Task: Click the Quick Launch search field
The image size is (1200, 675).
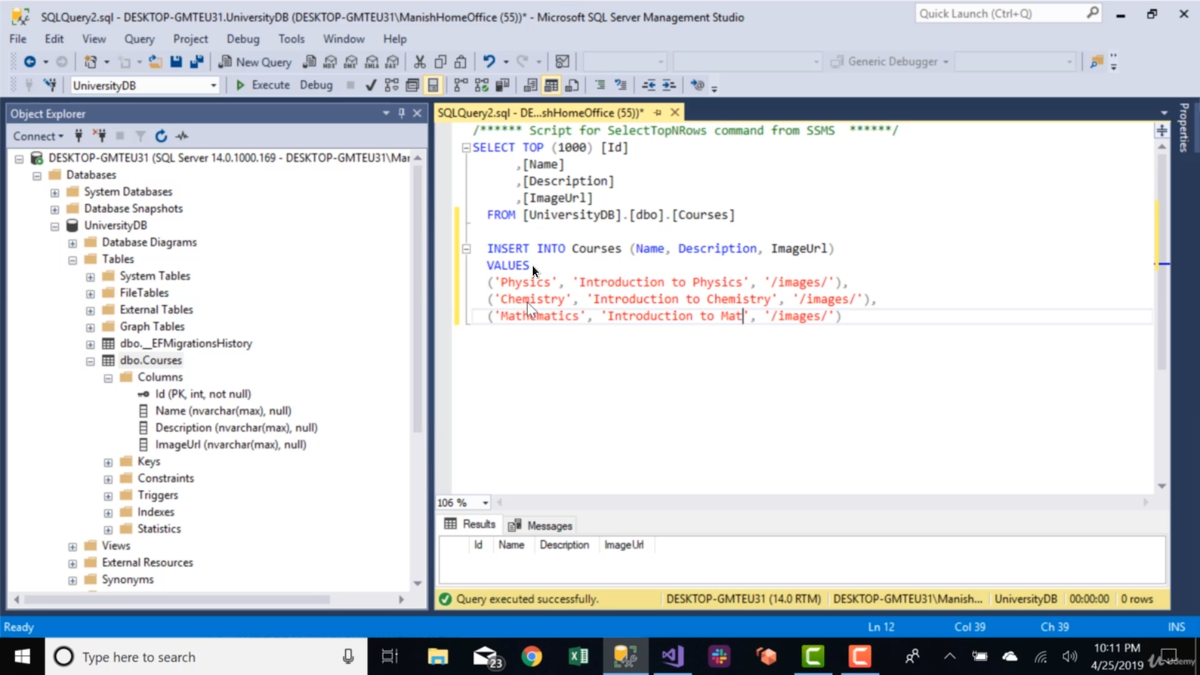Action: point(1009,14)
